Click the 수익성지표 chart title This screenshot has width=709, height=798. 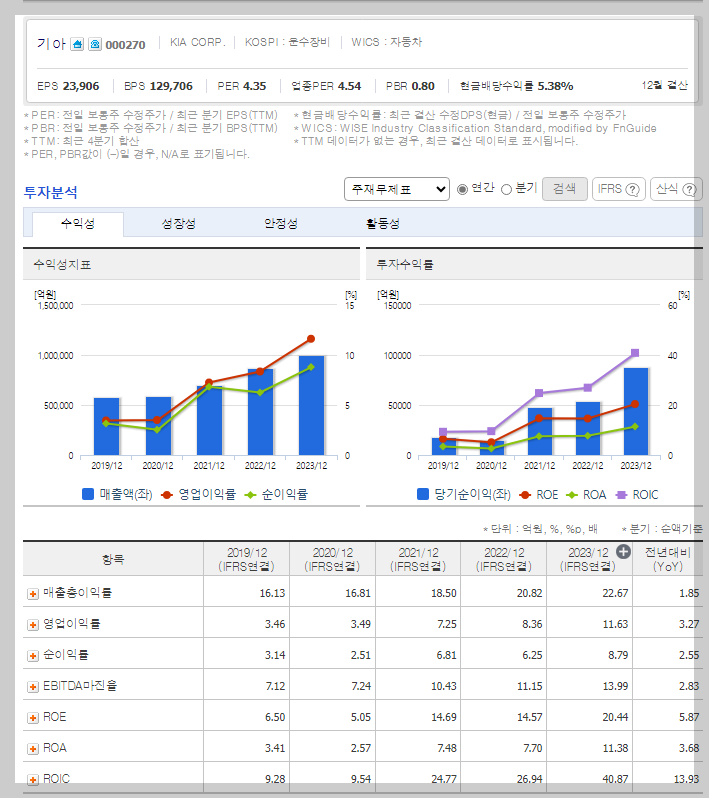(62, 265)
